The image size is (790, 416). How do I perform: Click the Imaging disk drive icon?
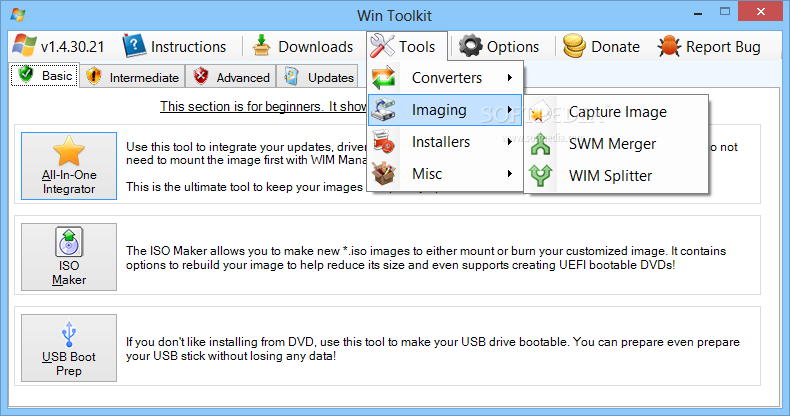[383, 110]
